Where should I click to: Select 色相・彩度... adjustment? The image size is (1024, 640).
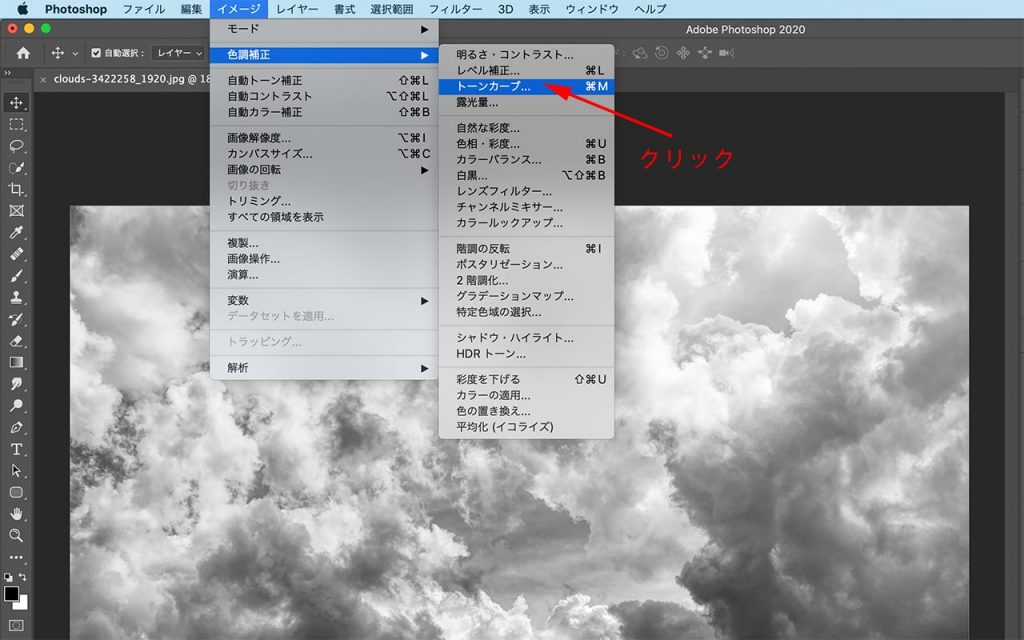tap(526, 144)
